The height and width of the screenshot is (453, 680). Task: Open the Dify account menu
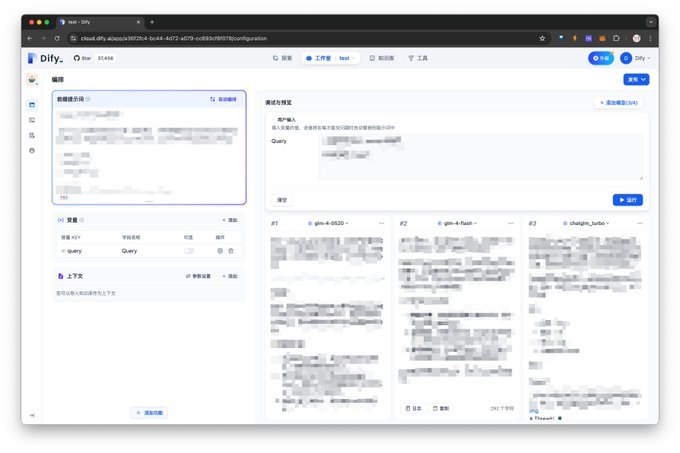tap(636, 58)
